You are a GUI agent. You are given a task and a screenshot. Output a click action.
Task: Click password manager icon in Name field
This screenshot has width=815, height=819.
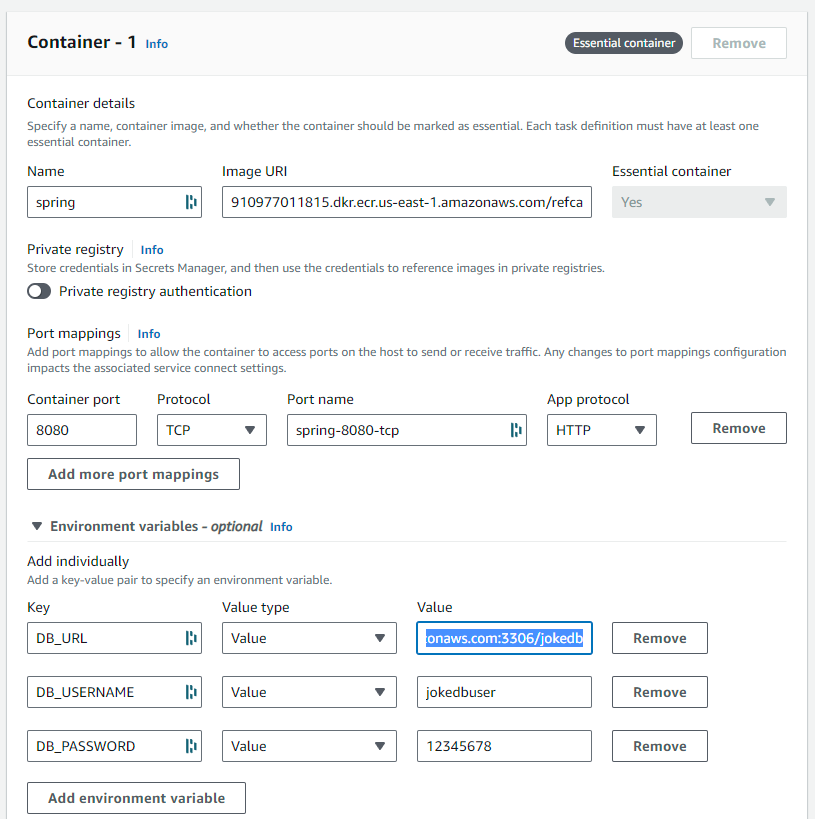190,202
